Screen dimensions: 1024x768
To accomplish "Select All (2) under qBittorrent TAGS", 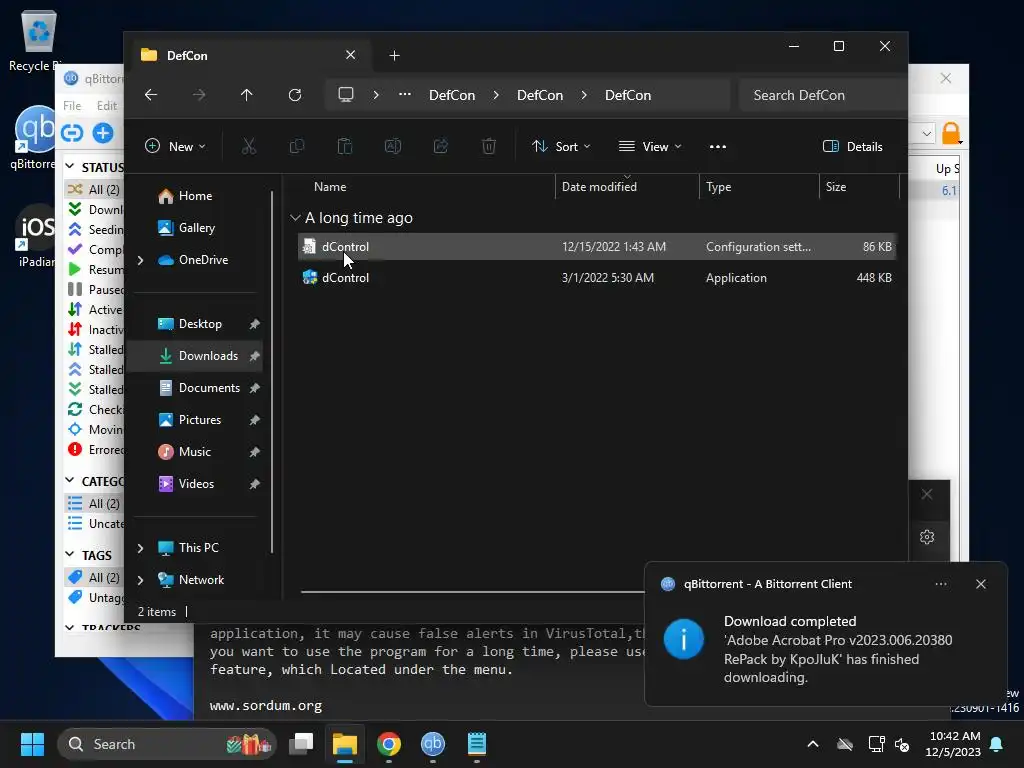I will (95, 577).
